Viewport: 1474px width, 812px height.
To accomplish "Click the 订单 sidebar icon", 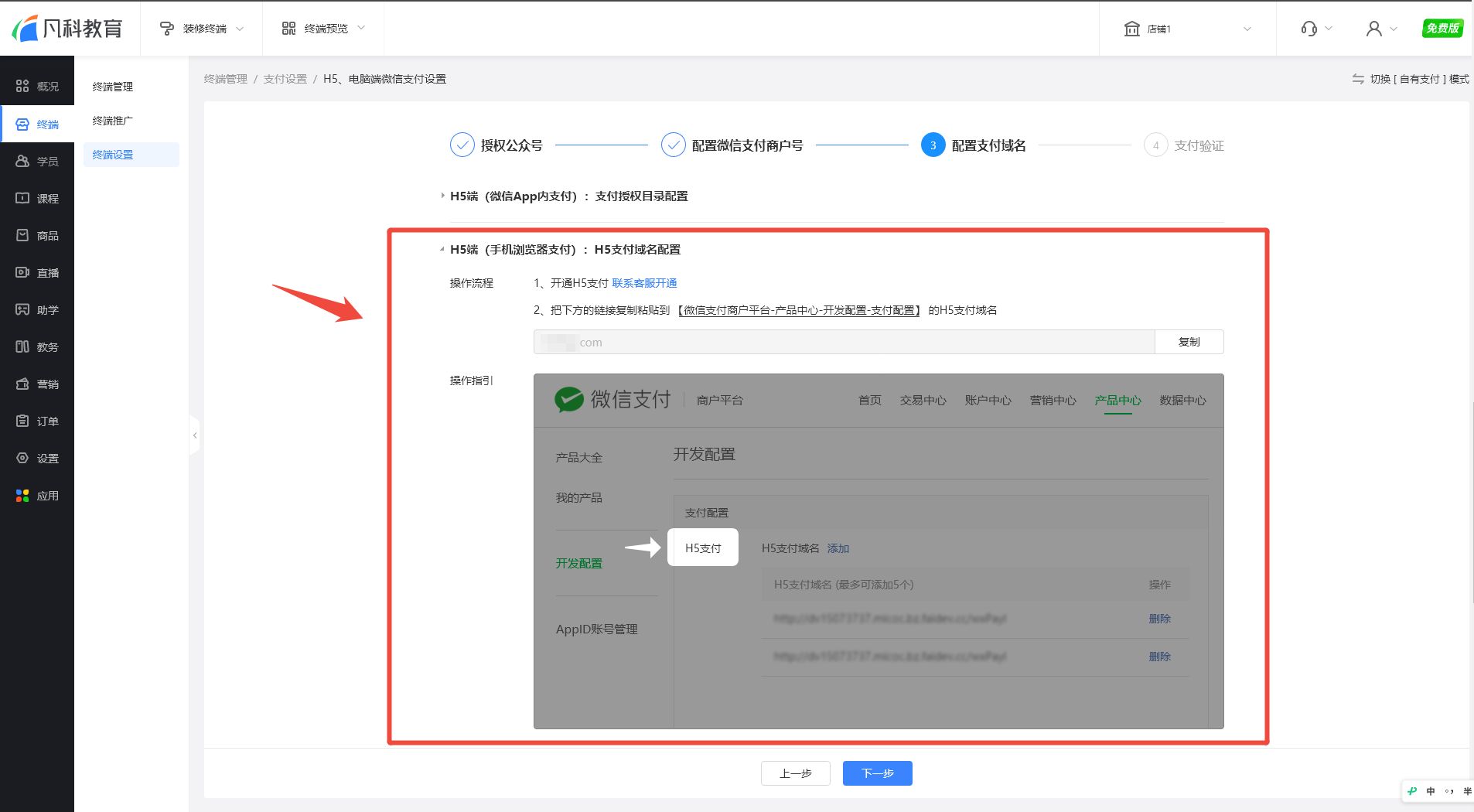I will point(22,421).
